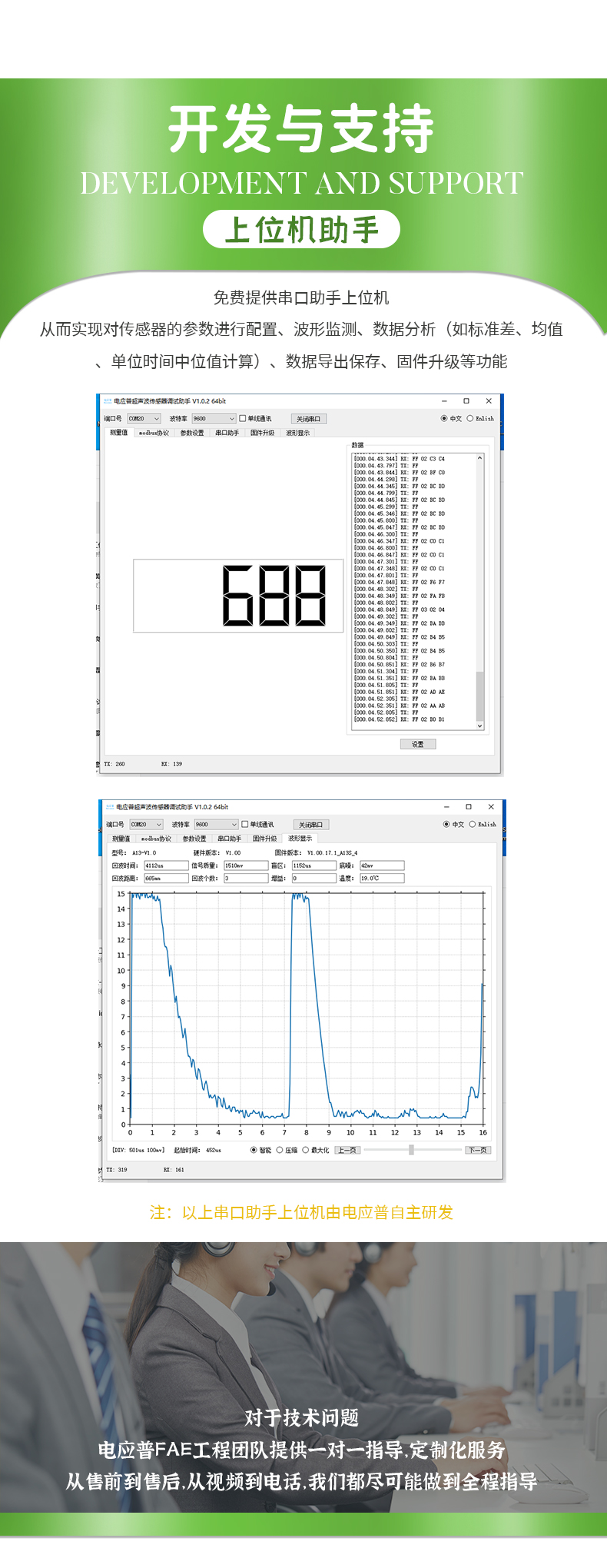Switch to 测量值 tab in the 688 measurement window
Screen dimensions: 607x1568
(119, 433)
